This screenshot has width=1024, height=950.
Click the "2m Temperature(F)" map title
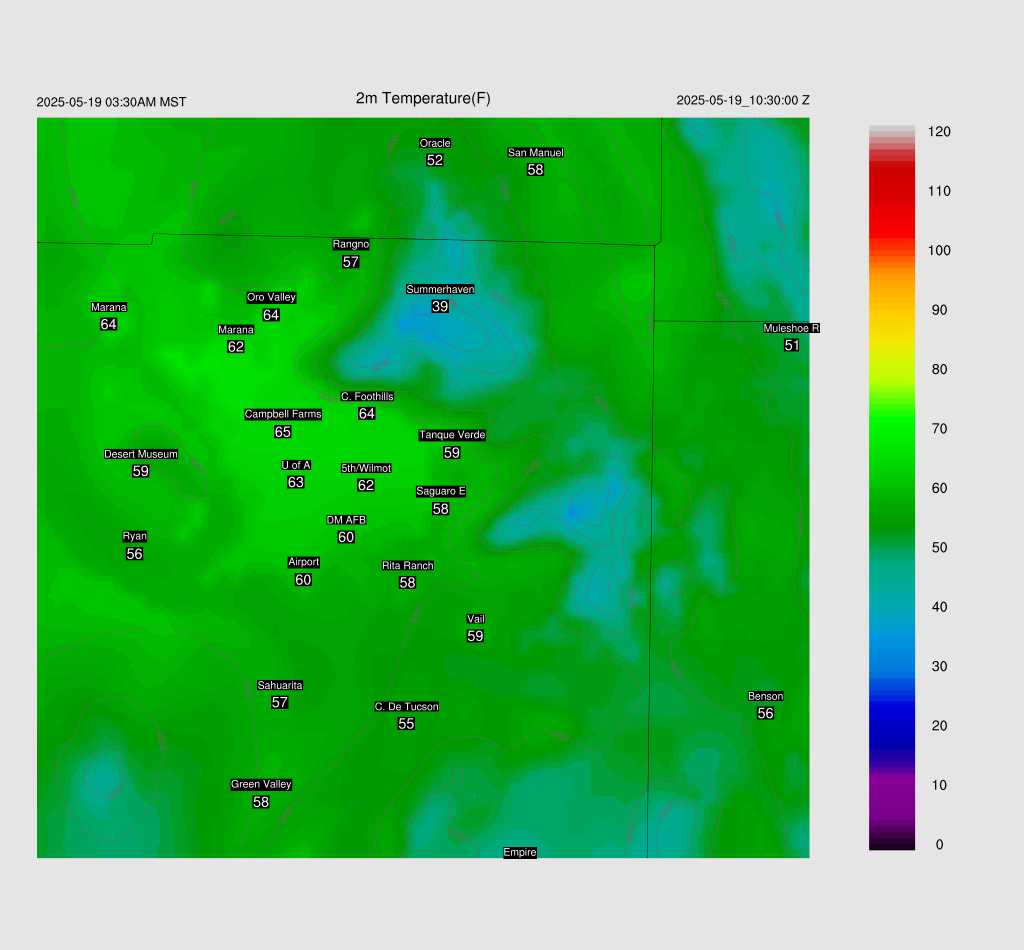[423, 99]
